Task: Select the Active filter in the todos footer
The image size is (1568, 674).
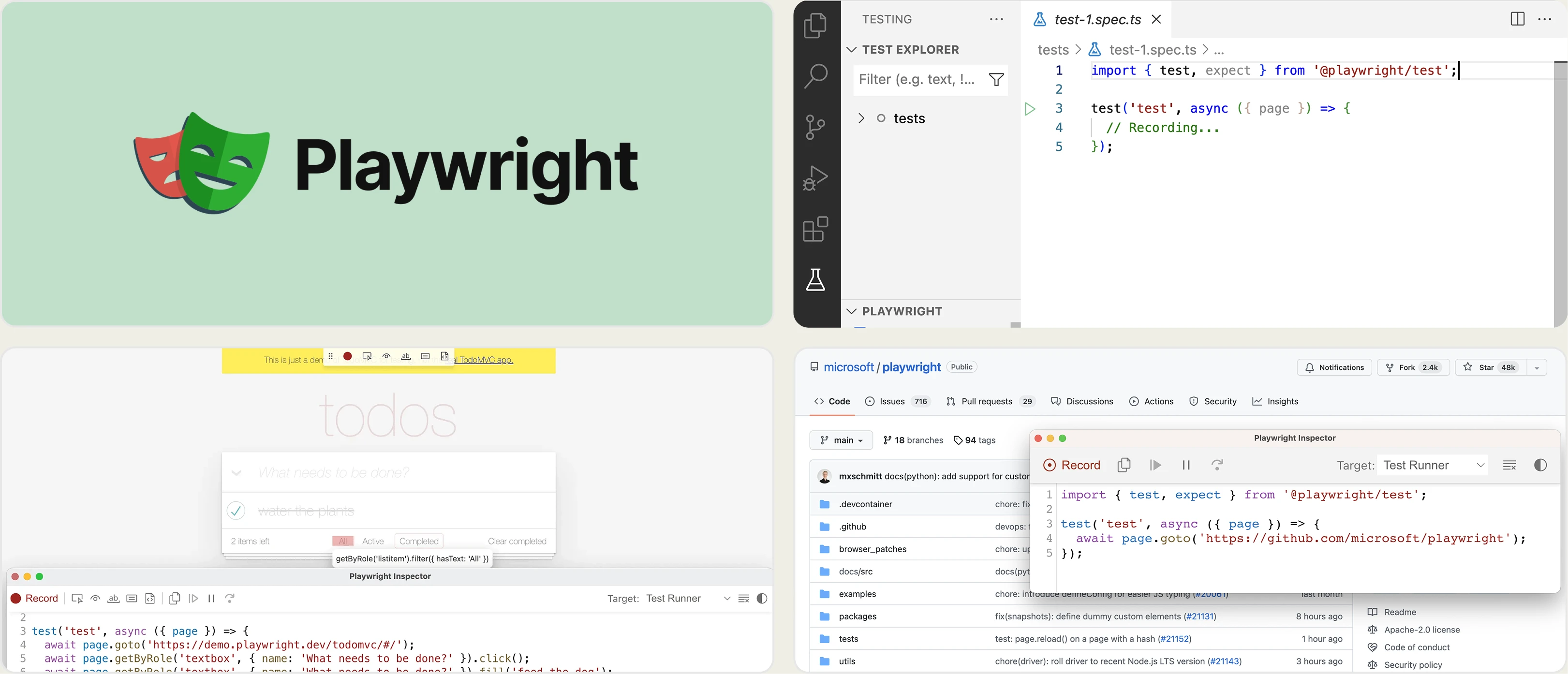Action: [x=373, y=542]
